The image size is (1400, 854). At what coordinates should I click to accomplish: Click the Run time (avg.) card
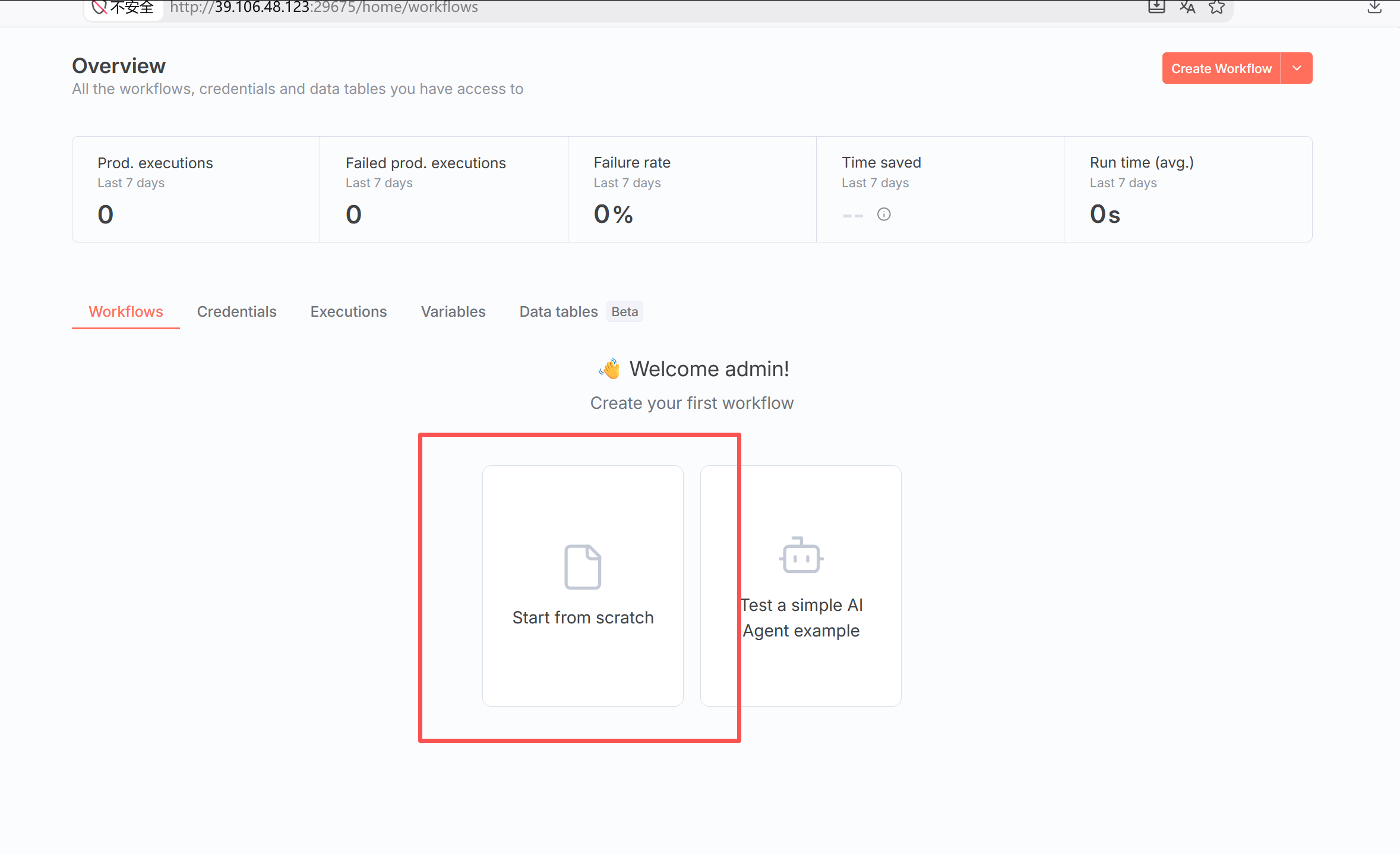click(x=1188, y=189)
